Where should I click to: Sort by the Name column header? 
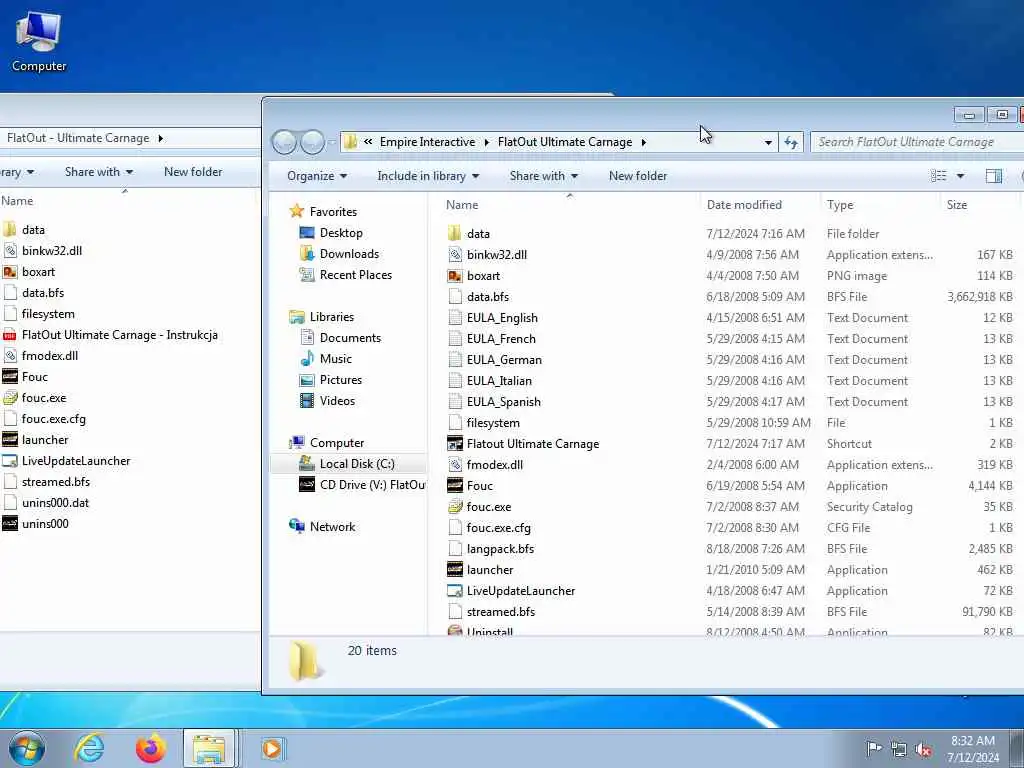[x=462, y=204]
